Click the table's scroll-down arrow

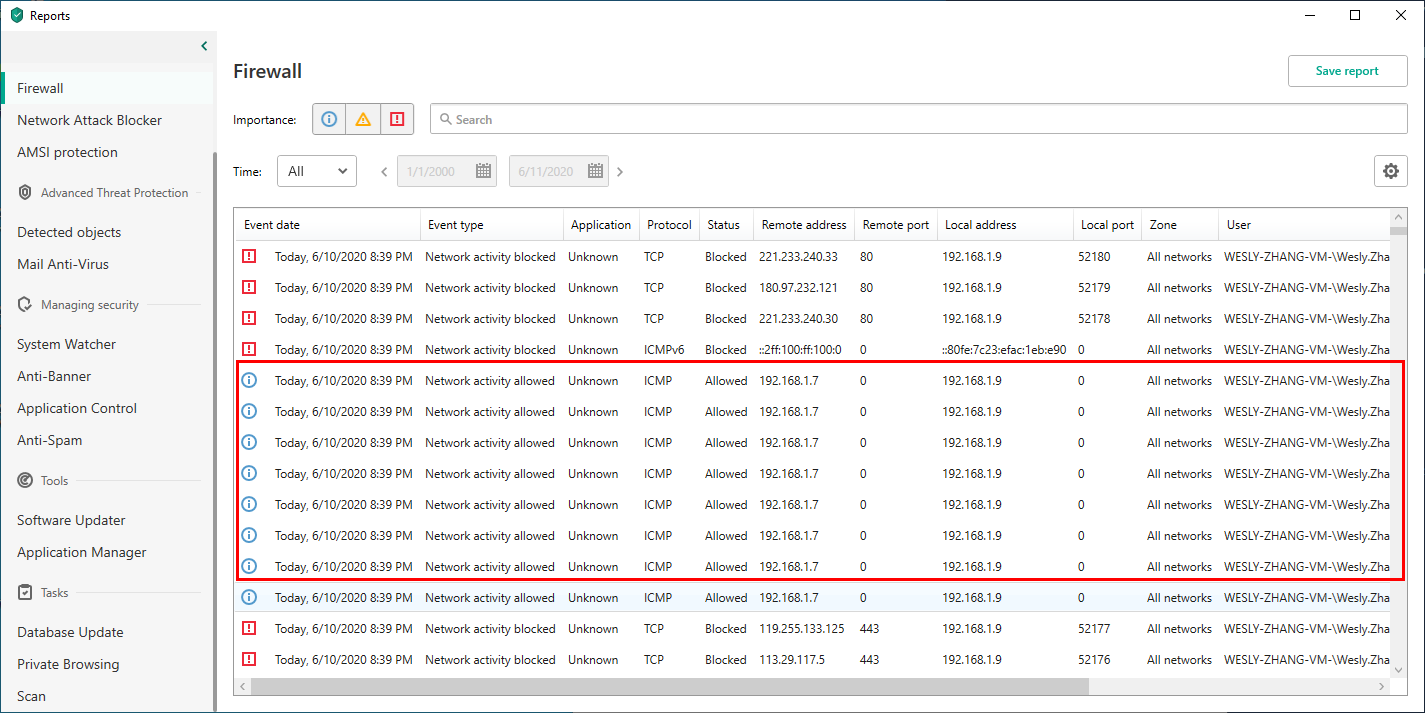tap(1399, 671)
